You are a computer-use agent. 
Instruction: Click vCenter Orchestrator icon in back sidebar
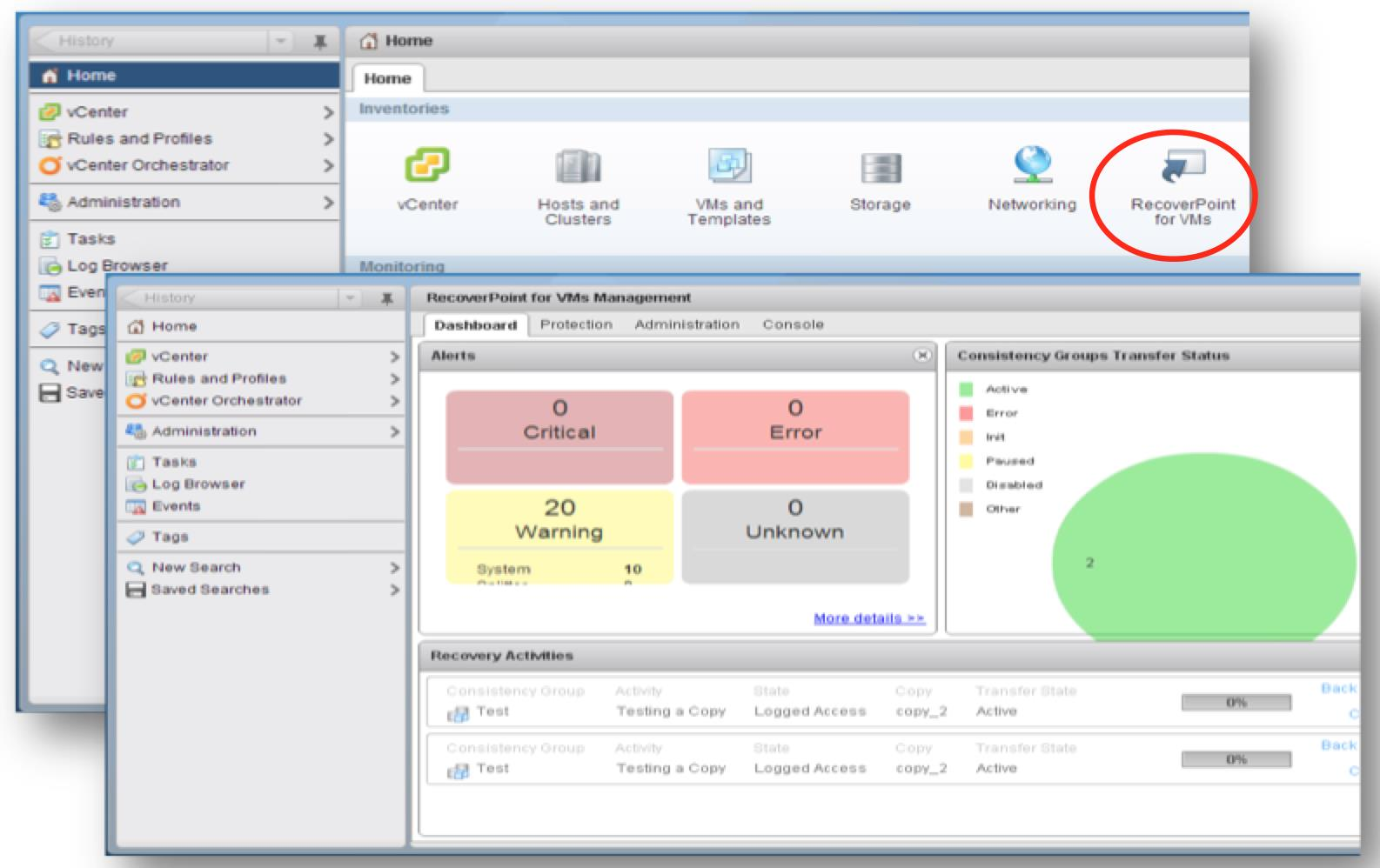50,165
